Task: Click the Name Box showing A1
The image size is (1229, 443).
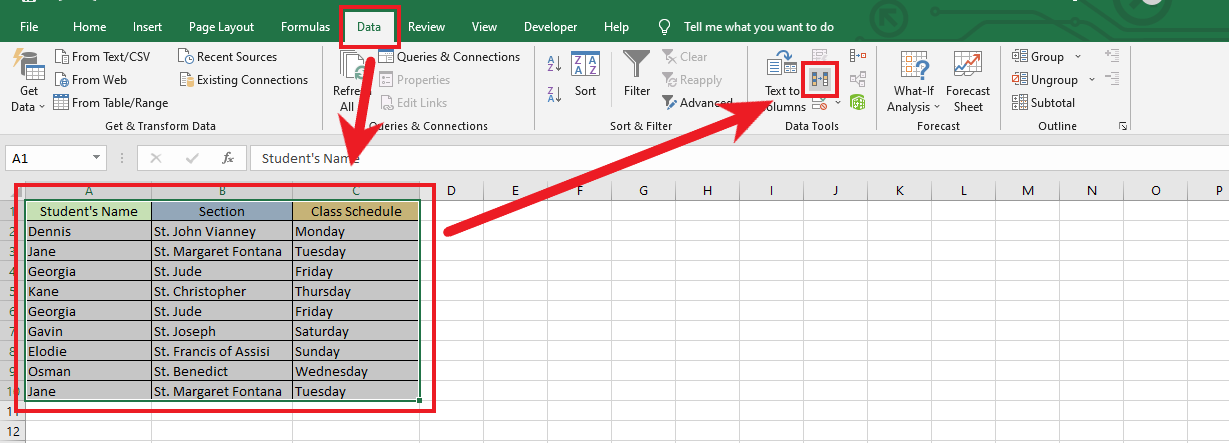Action: pyautogui.click(x=47, y=158)
